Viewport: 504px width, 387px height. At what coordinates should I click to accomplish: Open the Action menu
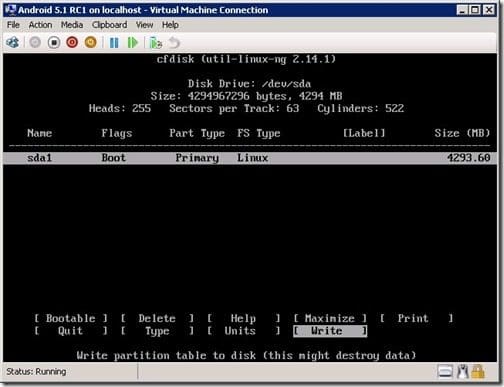tap(40, 25)
